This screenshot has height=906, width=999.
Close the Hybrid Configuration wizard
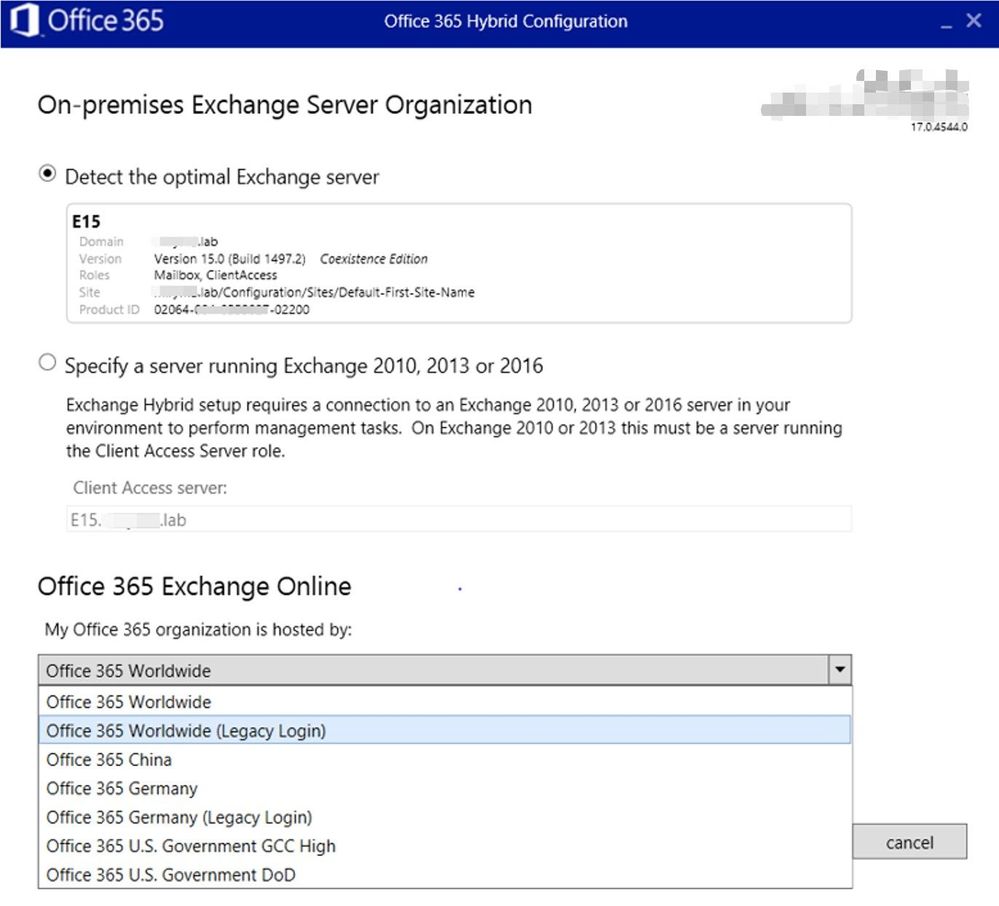974,20
